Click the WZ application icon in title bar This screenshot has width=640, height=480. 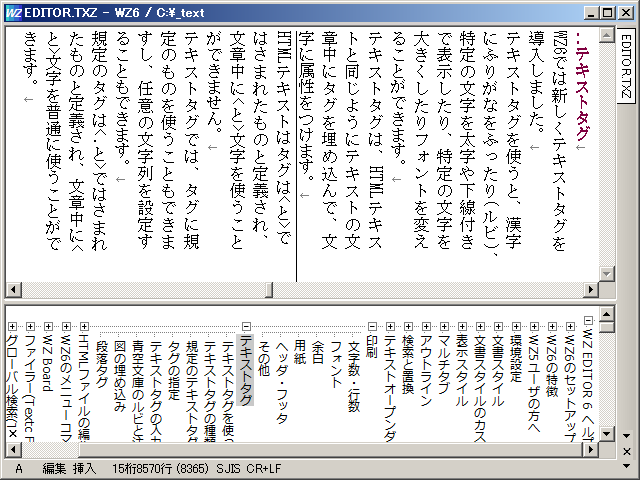[x=12, y=12]
